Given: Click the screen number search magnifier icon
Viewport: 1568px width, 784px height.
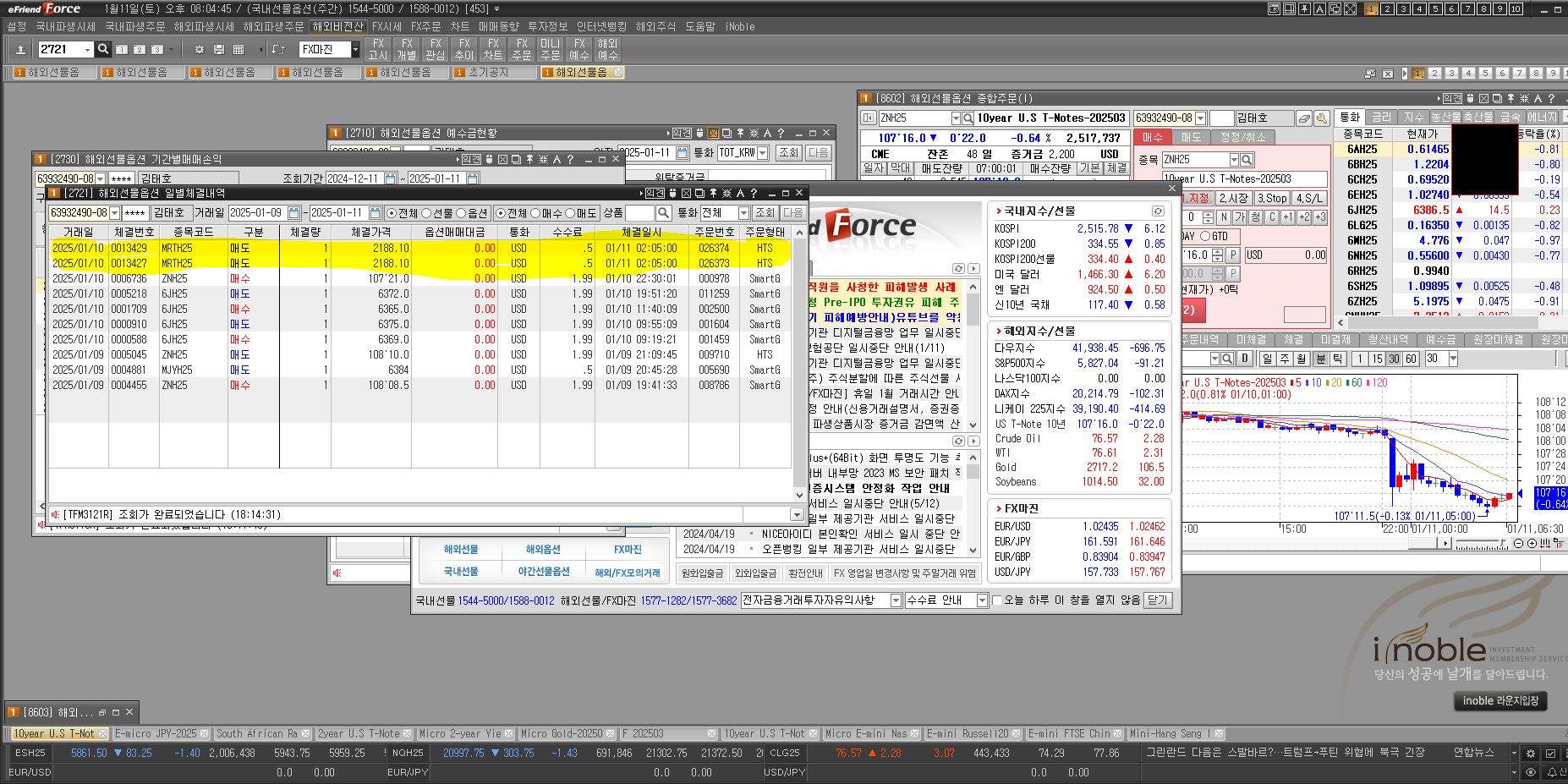Looking at the screenshot, I should (103, 50).
